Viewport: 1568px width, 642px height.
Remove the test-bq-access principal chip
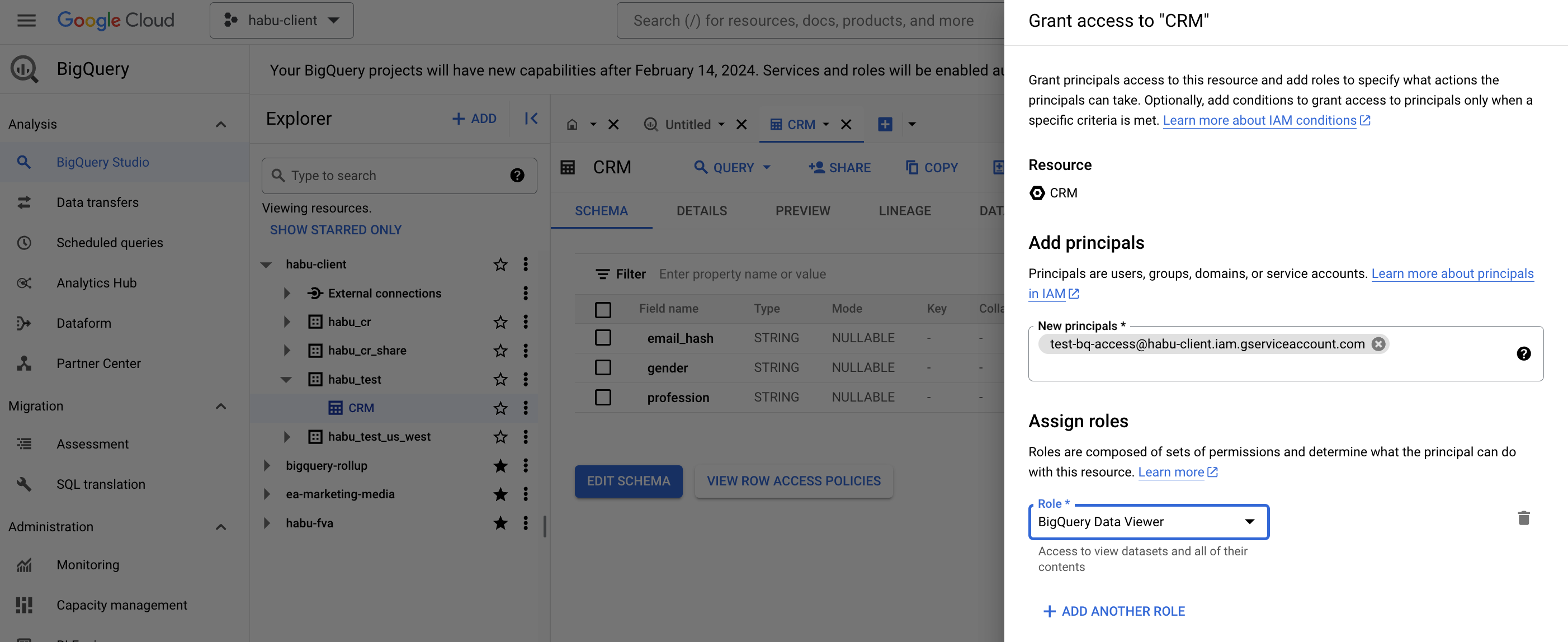tap(1378, 344)
